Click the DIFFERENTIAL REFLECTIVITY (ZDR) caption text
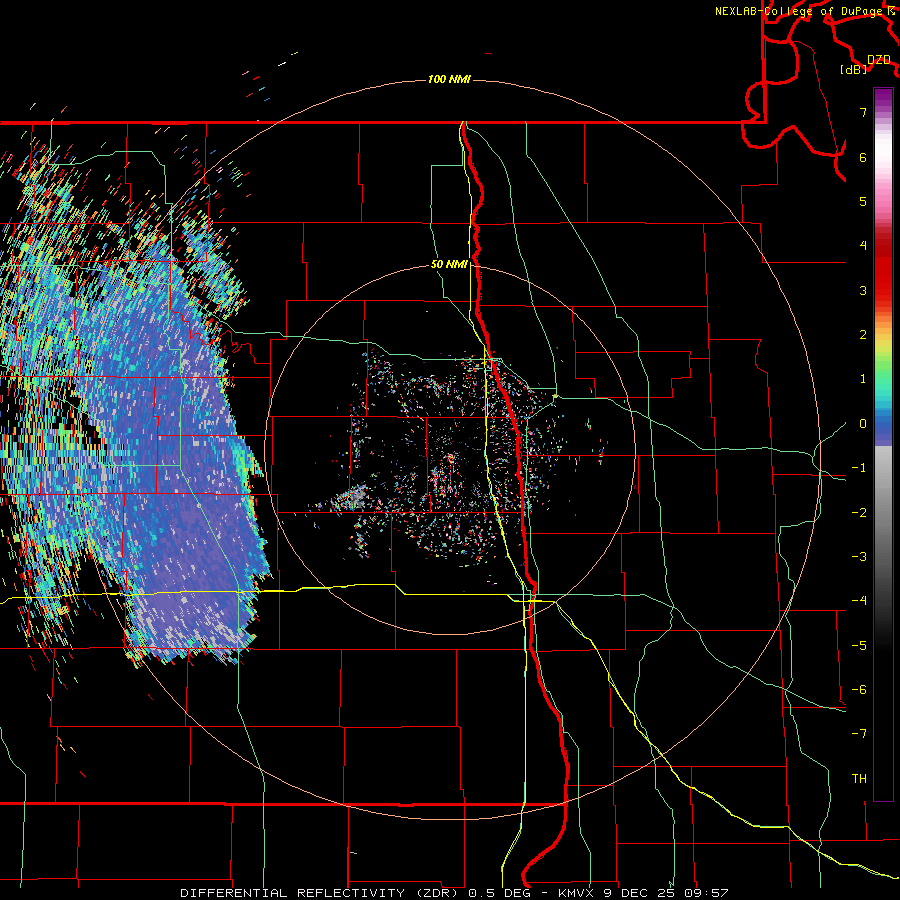Viewport: 900px width, 900px height. click(321, 893)
